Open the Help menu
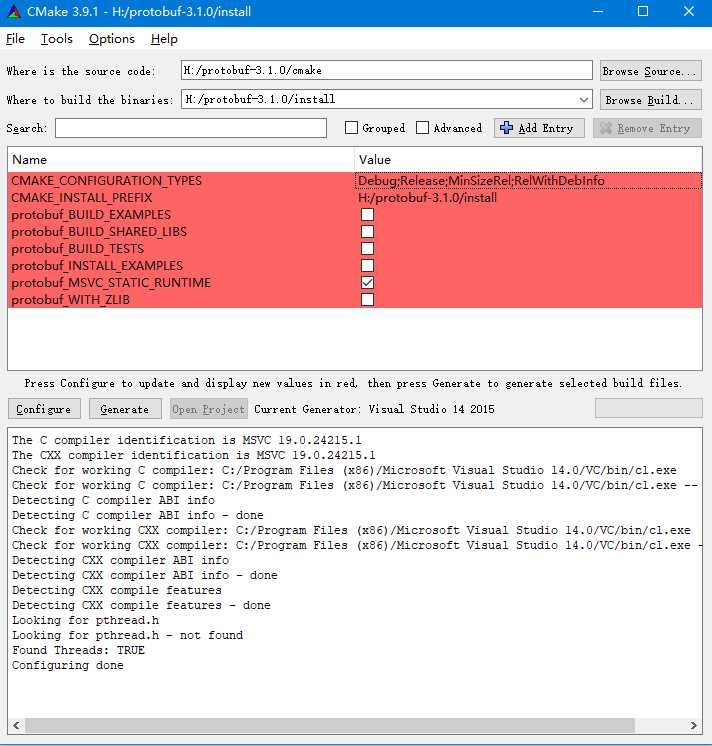 [164, 39]
